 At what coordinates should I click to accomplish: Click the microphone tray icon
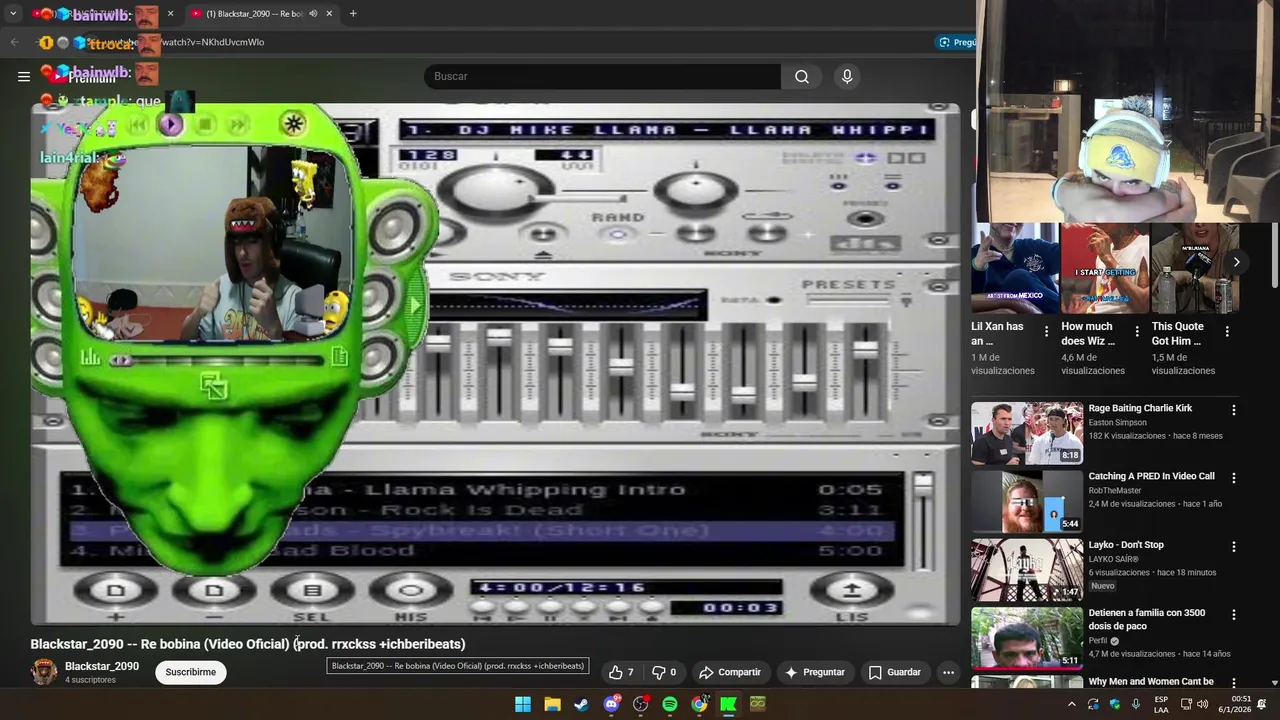pos(1136,704)
